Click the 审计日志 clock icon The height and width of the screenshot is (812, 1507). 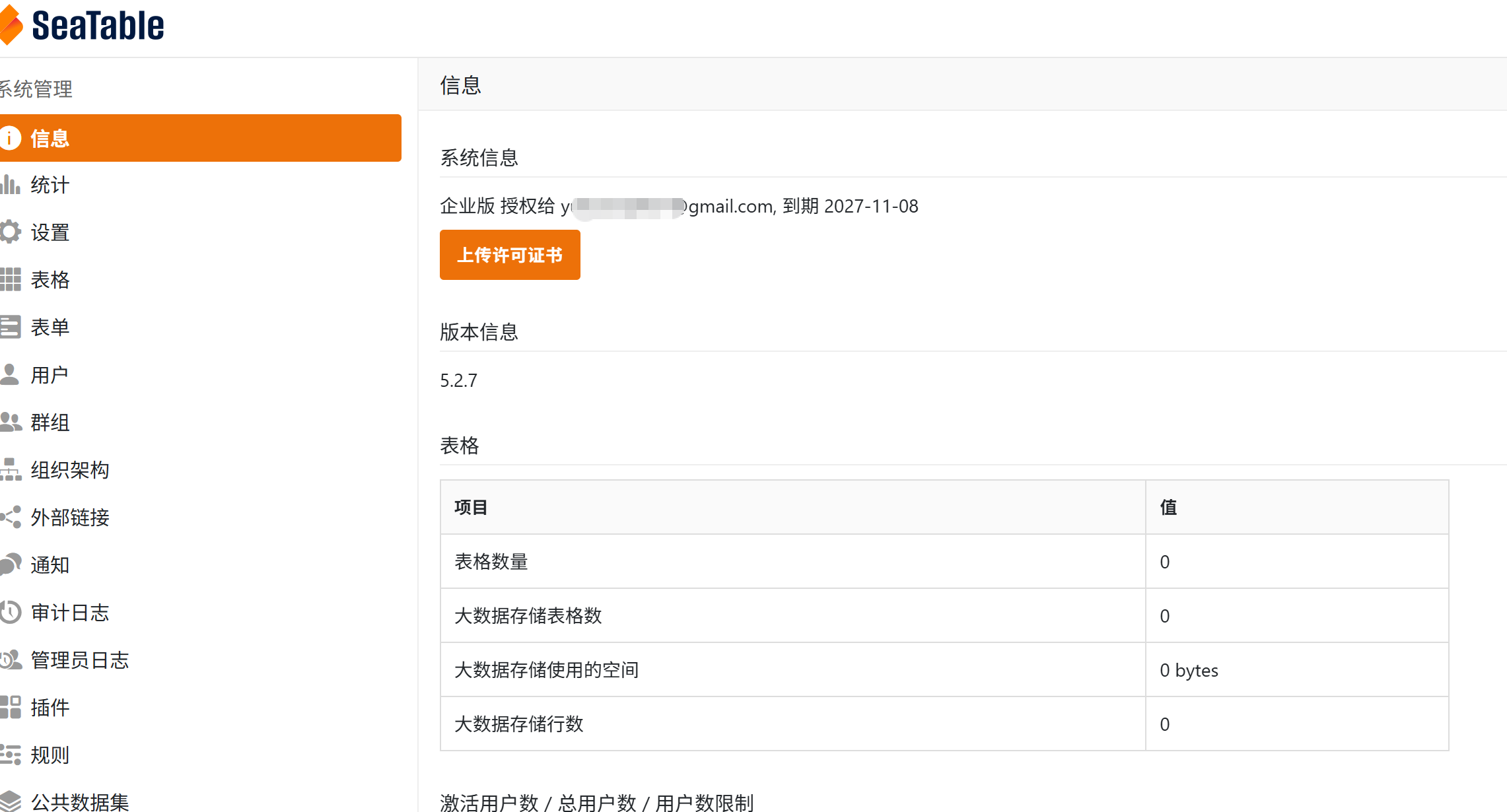[10, 613]
